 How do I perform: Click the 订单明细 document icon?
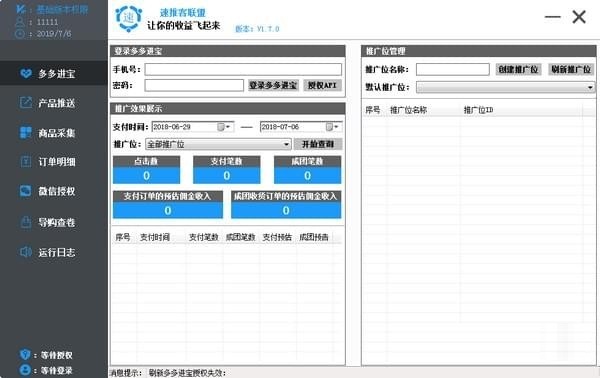[26, 161]
